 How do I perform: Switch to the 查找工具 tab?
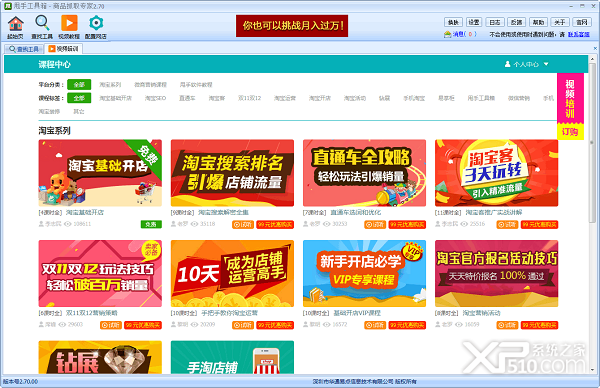(24, 49)
